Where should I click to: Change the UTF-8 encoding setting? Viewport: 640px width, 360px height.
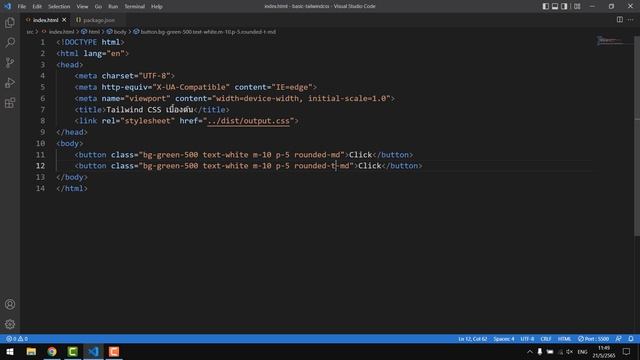[527, 339]
